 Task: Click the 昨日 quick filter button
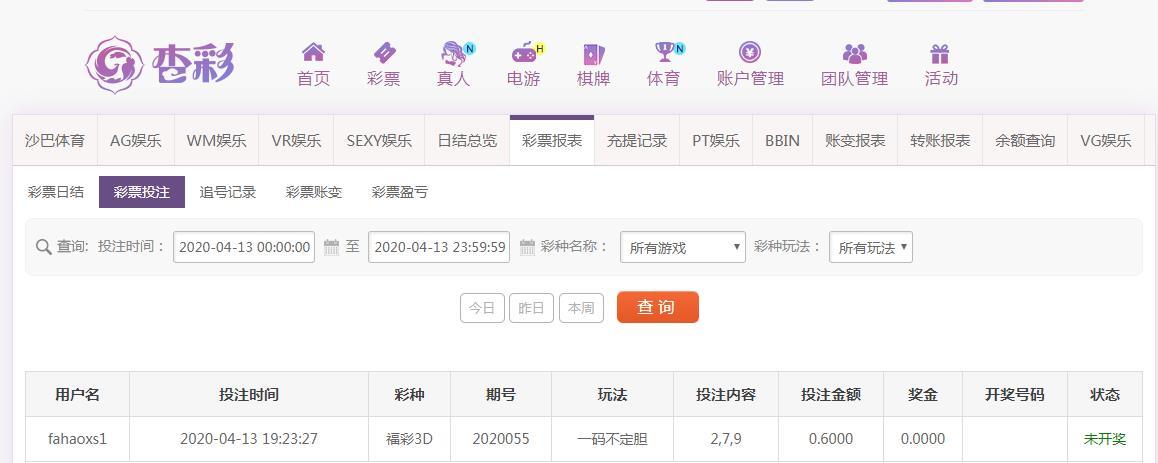[532, 308]
